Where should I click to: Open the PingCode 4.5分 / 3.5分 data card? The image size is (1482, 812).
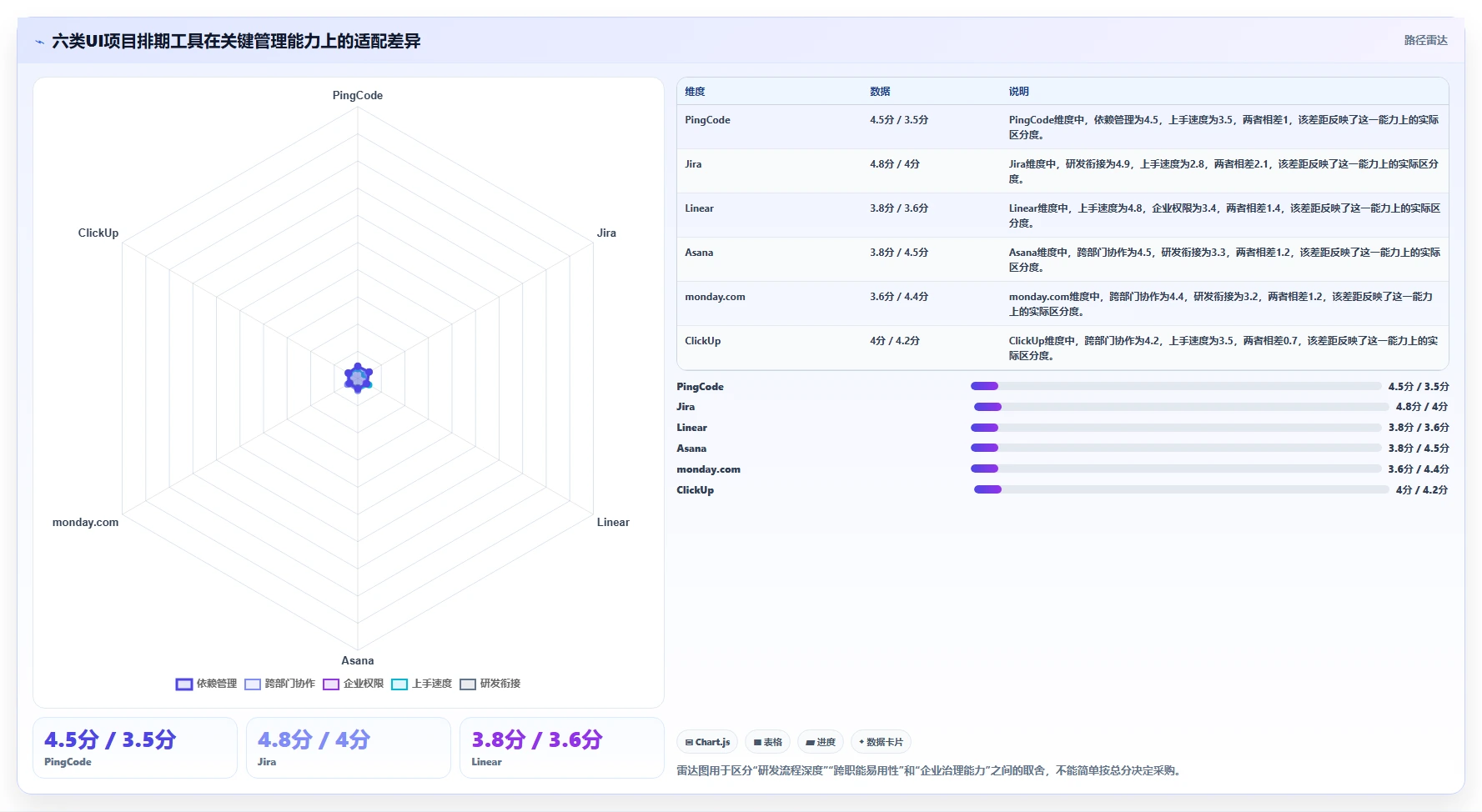pyautogui.click(x=135, y=748)
